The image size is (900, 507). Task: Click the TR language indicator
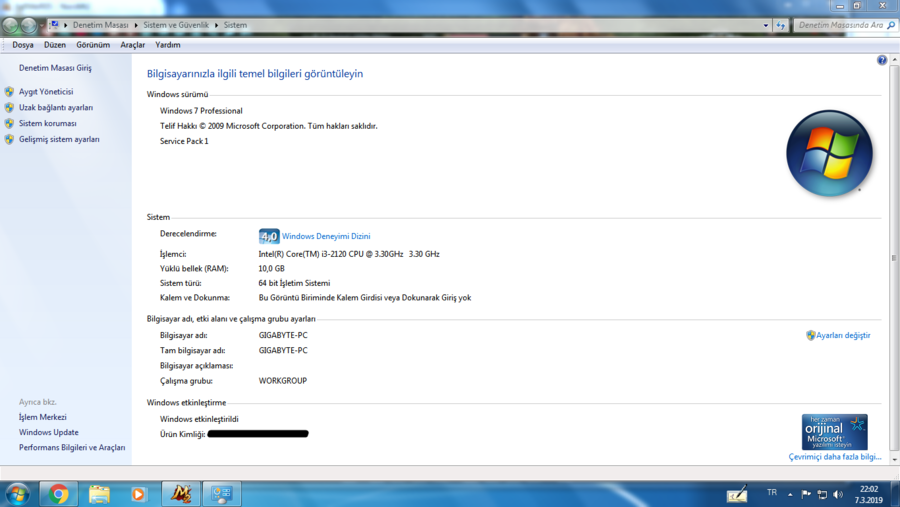[x=771, y=493]
